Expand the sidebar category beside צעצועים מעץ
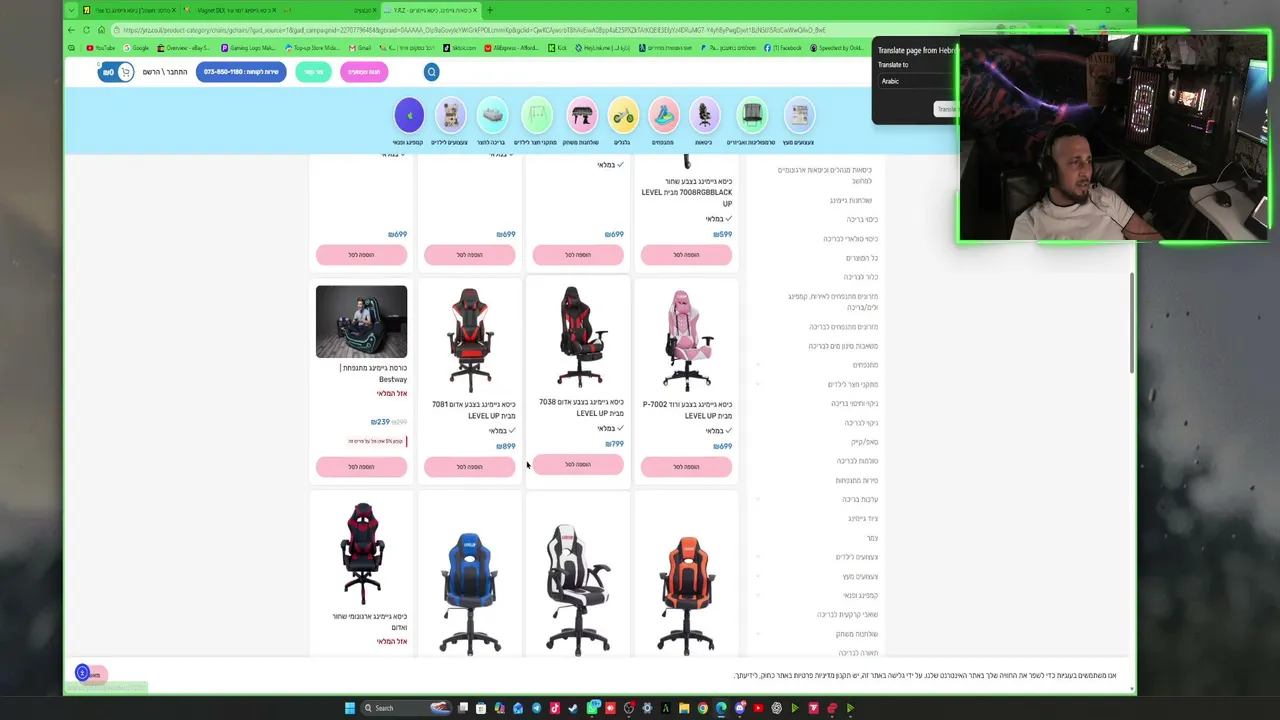1280x720 pixels. tap(757, 576)
